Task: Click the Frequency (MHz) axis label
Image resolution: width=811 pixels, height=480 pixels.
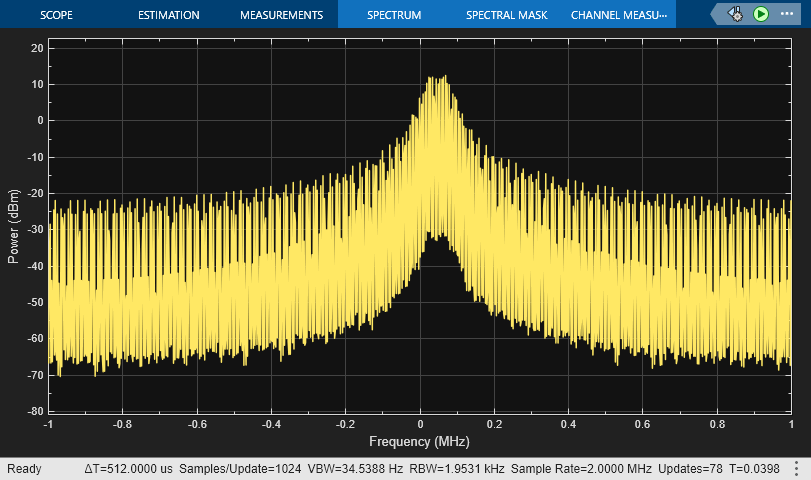Action: 419,442
